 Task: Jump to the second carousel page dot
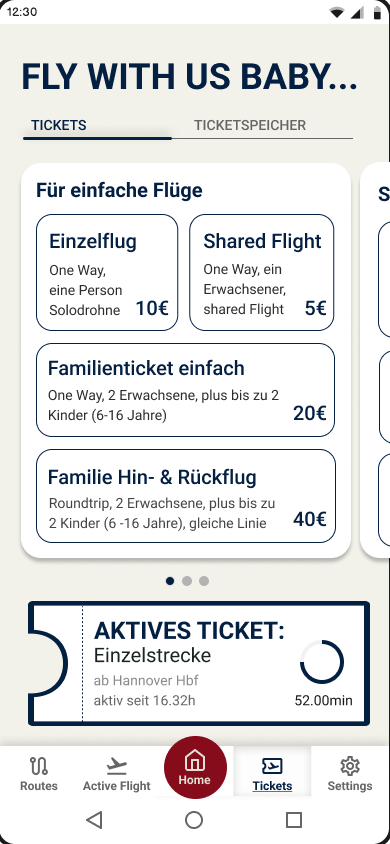(187, 581)
